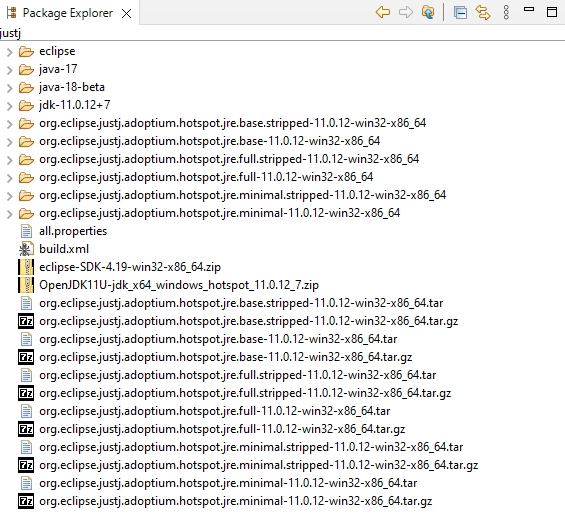Click the Forward navigation arrow icon
Image resolution: width=565 pixels, height=514 pixels.
coord(406,12)
